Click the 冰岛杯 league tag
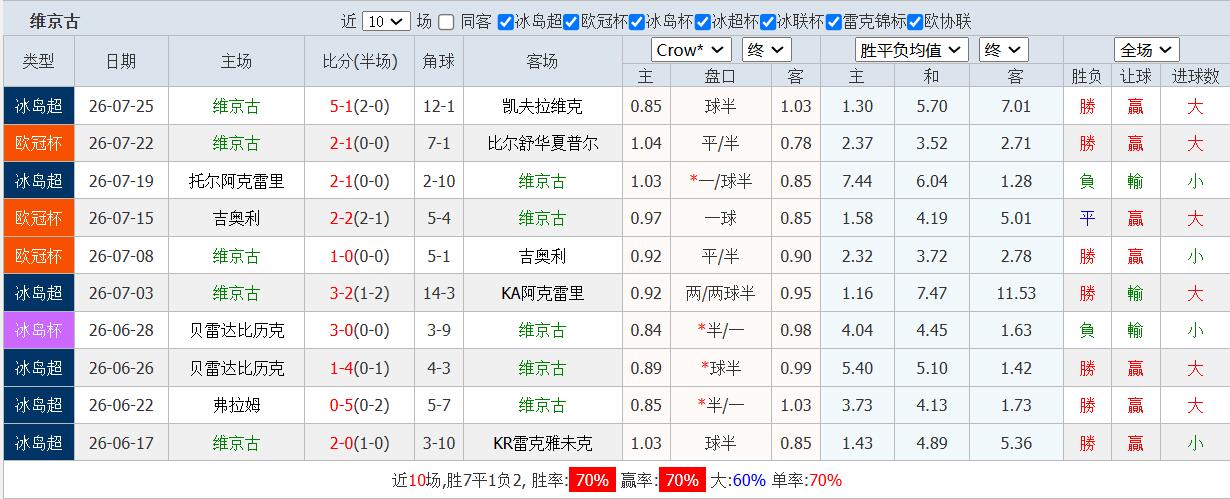This screenshot has height=499, width=1230. [x=39, y=330]
